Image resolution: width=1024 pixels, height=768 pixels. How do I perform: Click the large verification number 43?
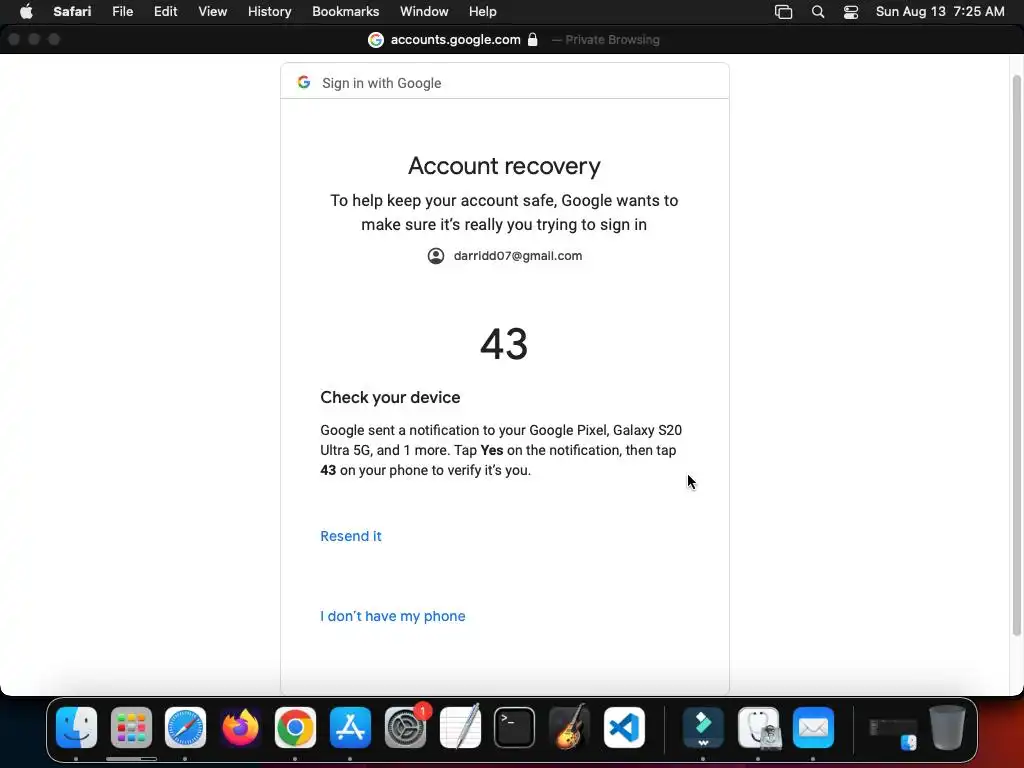pyautogui.click(x=504, y=344)
